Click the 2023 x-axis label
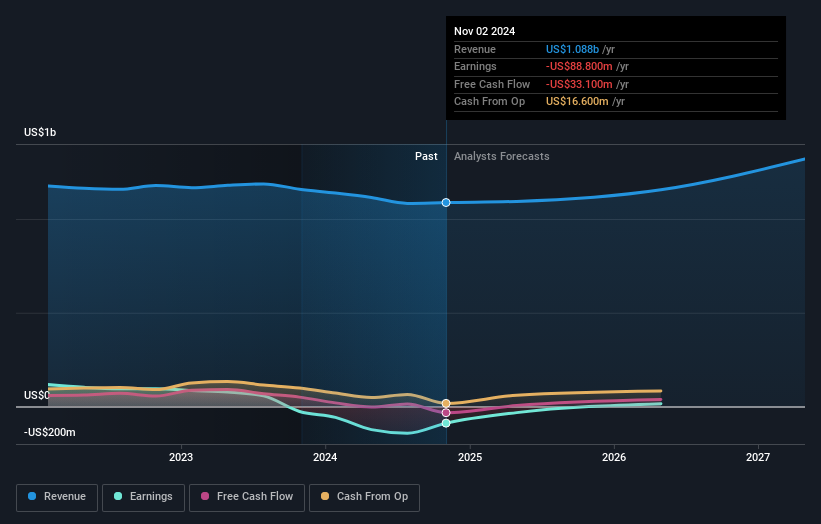The width and height of the screenshot is (821, 524). tap(181, 457)
